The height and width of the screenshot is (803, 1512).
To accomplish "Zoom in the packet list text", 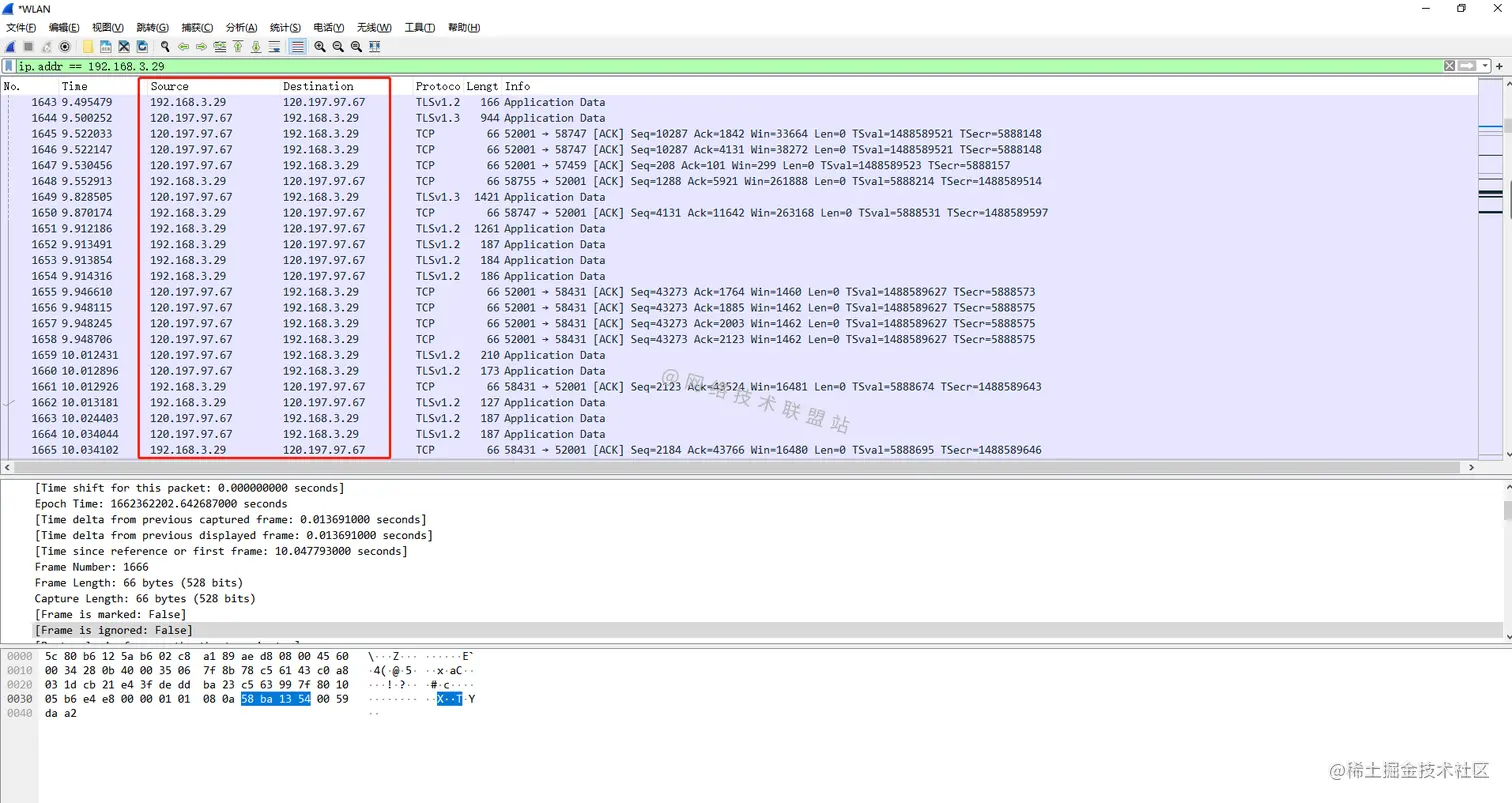I will (320, 46).
